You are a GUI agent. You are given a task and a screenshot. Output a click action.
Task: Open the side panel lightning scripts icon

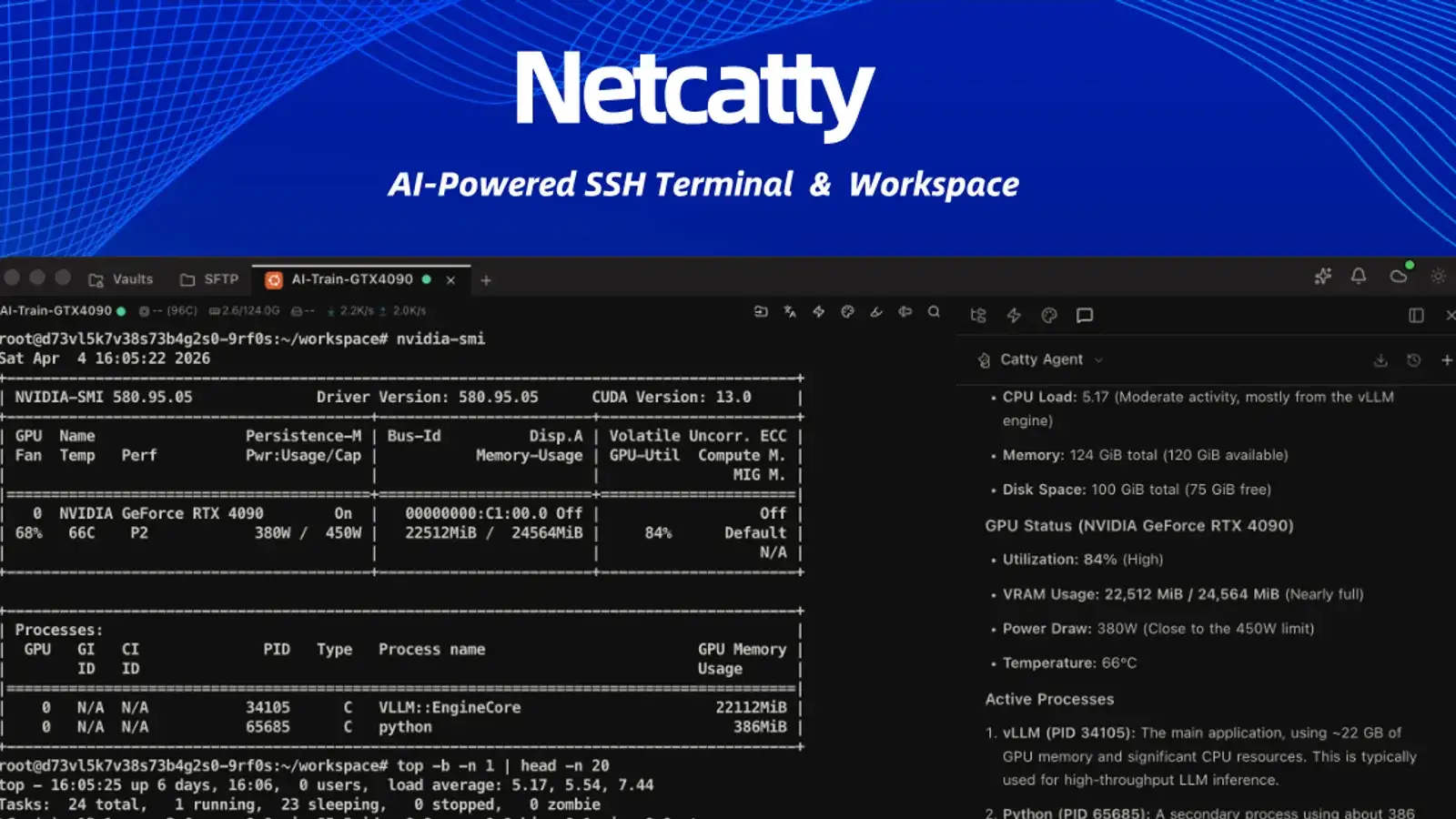(1014, 316)
